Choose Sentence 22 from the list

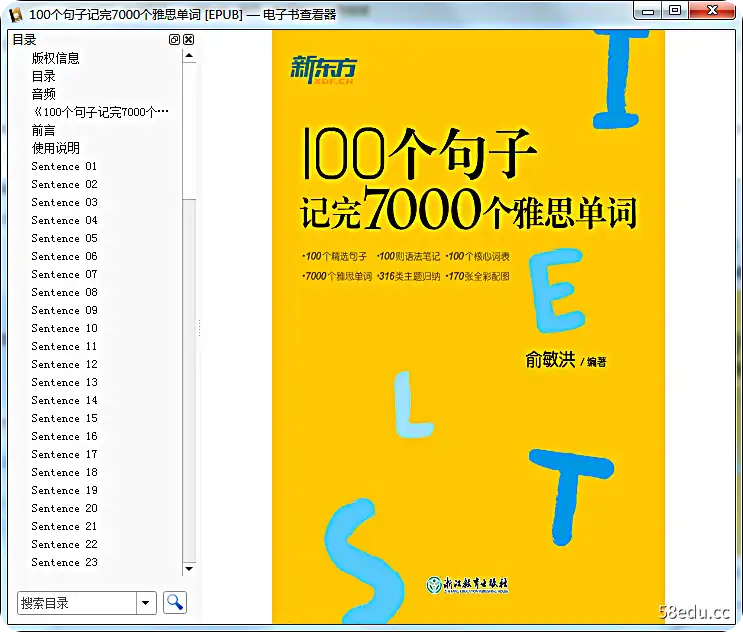click(x=64, y=544)
